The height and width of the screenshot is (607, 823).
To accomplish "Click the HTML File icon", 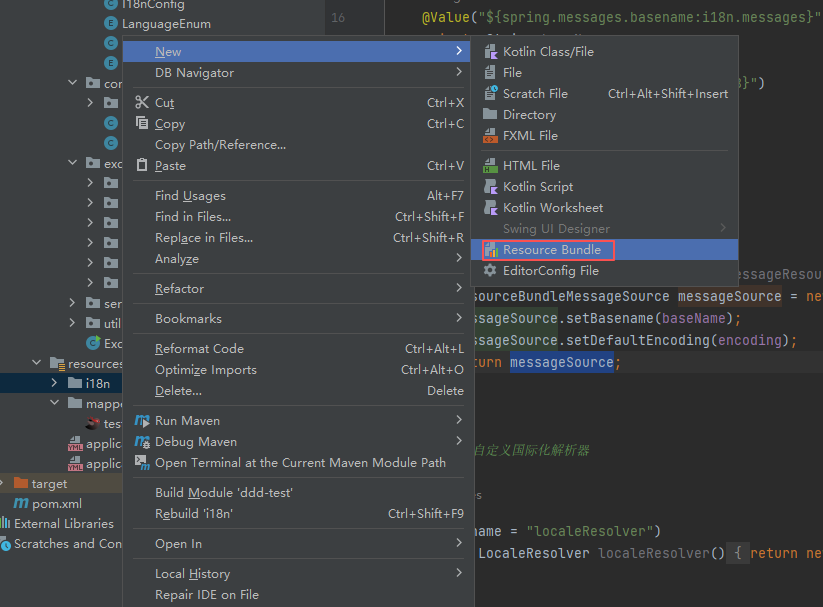I will pyautogui.click(x=490, y=165).
